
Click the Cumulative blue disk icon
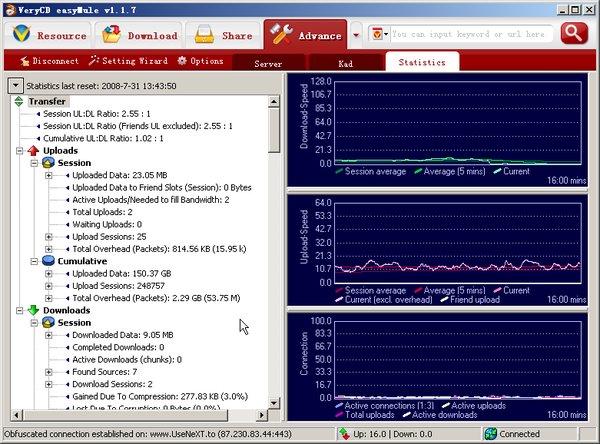click(x=48, y=261)
